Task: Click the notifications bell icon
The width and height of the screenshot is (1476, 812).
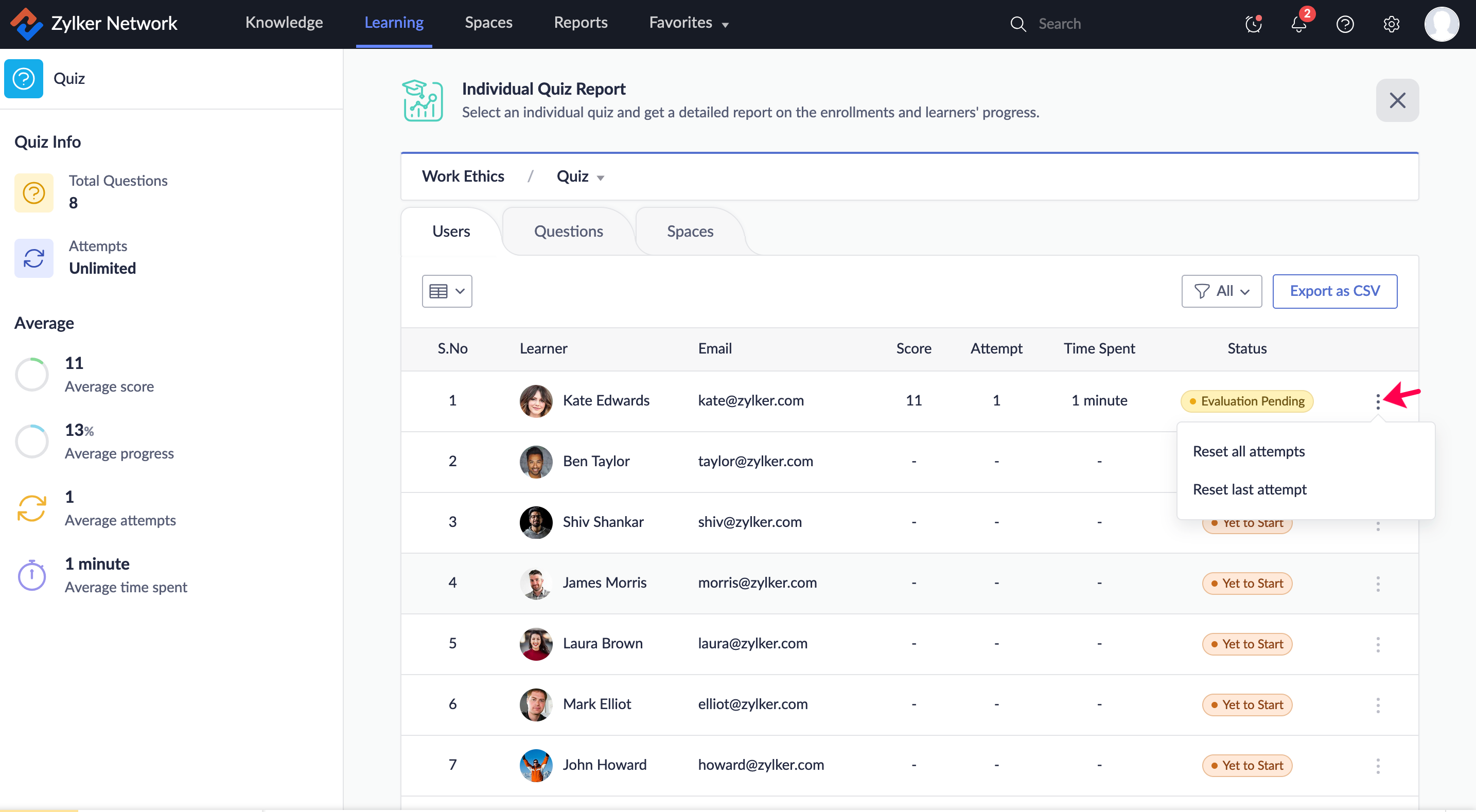Action: coord(1298,24)
